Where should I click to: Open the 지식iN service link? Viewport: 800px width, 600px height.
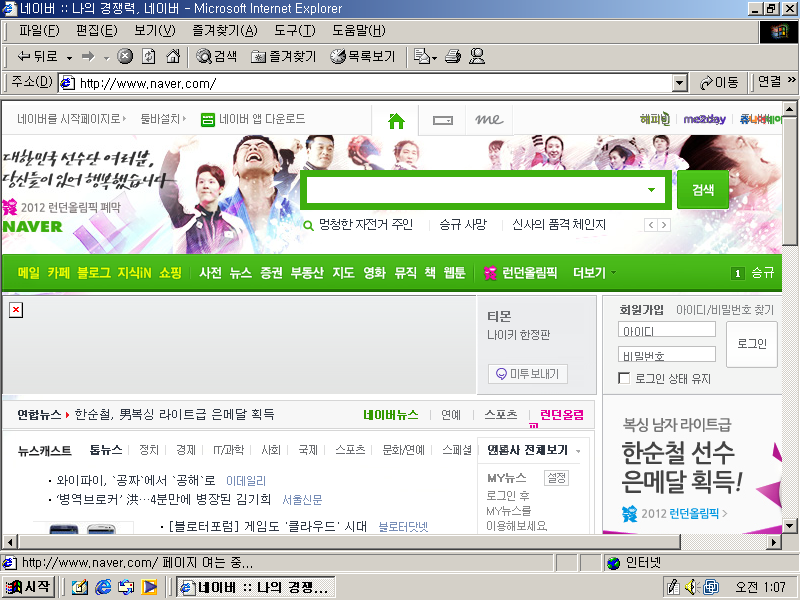pos(135,272)
